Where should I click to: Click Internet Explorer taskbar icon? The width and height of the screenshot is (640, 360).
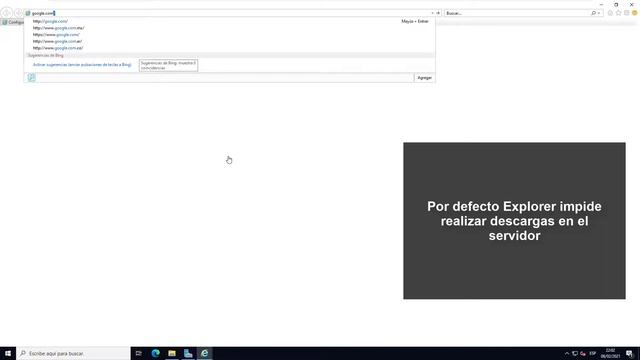[x=204, y=353]
